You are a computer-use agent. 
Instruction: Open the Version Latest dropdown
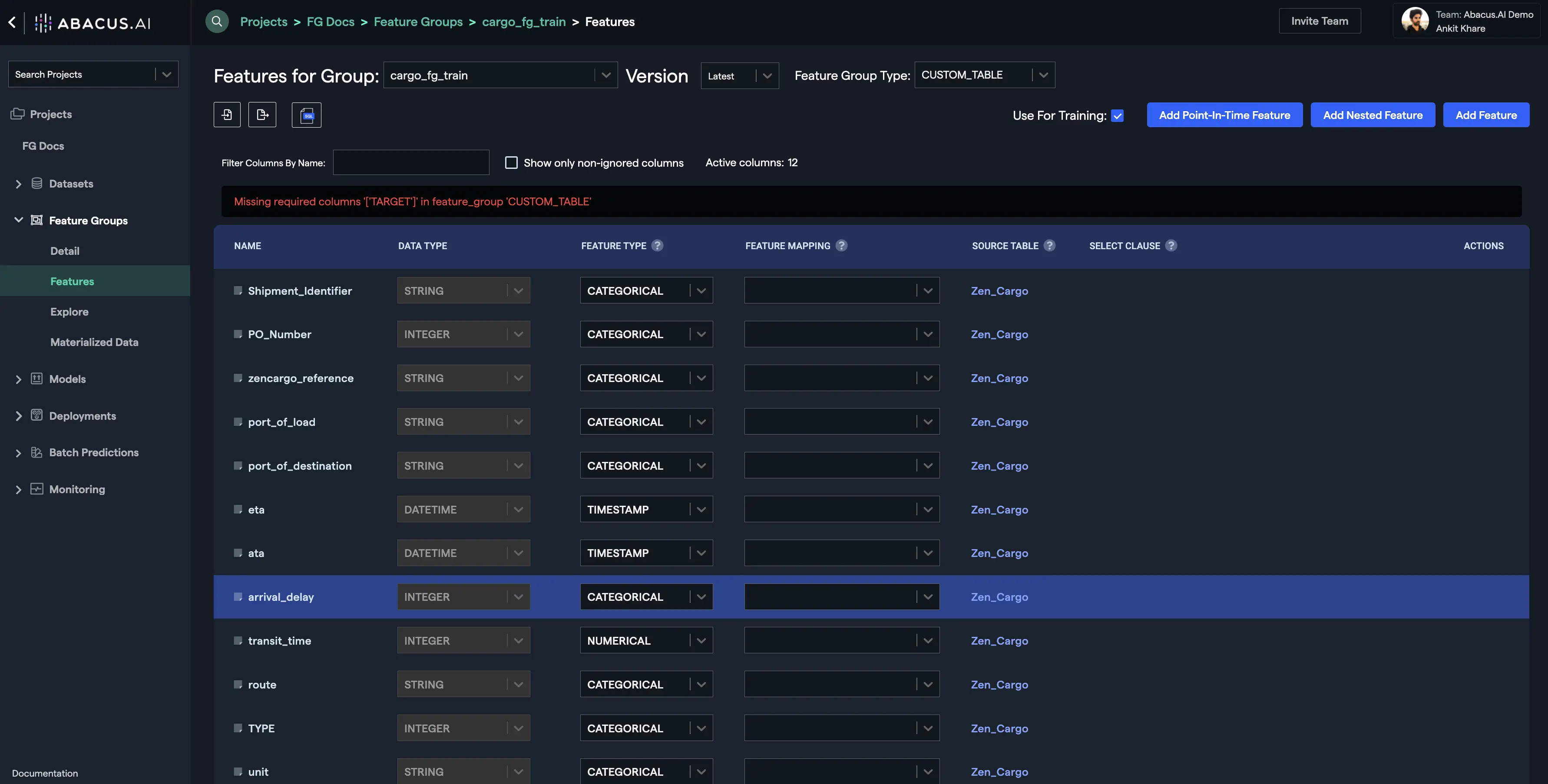(x=739, y=76)
